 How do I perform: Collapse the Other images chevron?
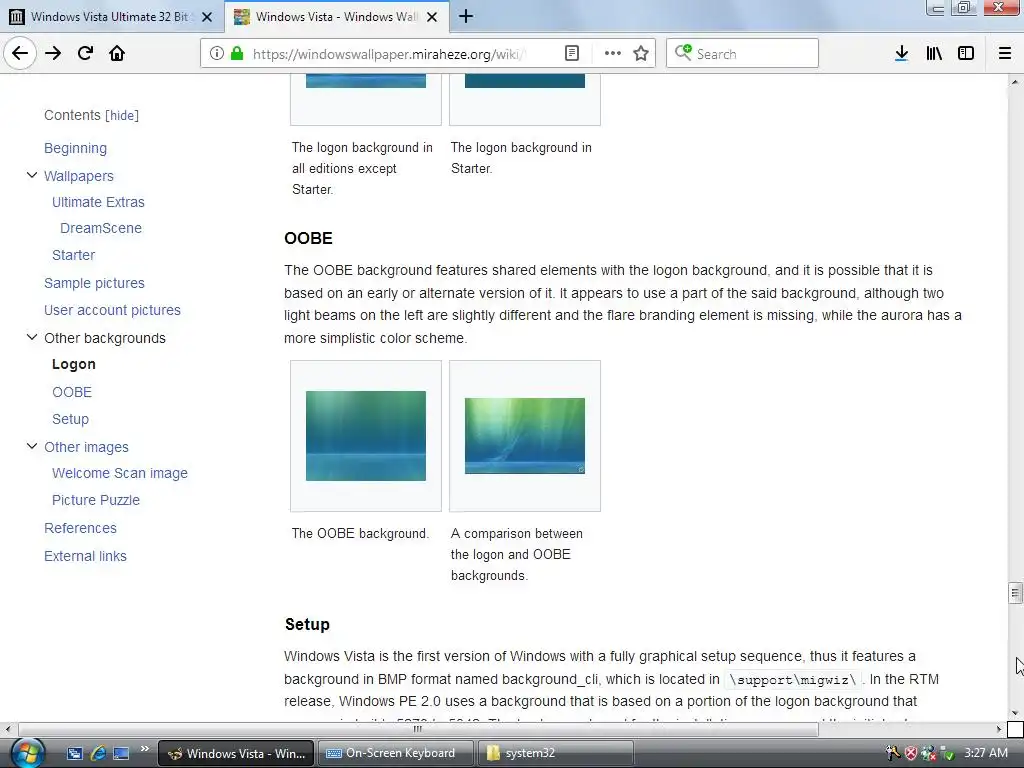pos(31,446)
